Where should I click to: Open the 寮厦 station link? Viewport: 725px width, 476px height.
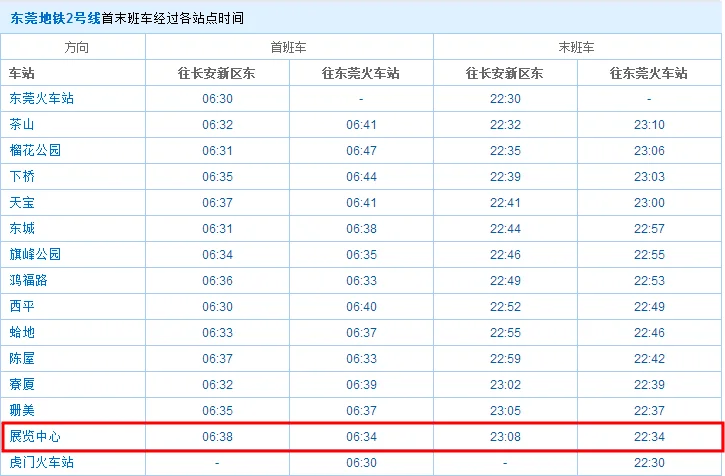22,384
